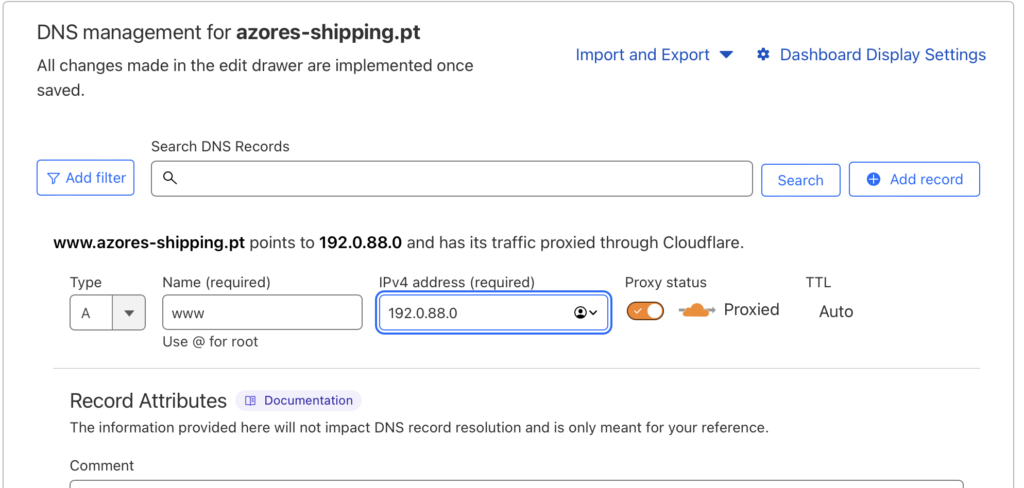
Task: Click the Add filter button
Action: click(86, 178)
